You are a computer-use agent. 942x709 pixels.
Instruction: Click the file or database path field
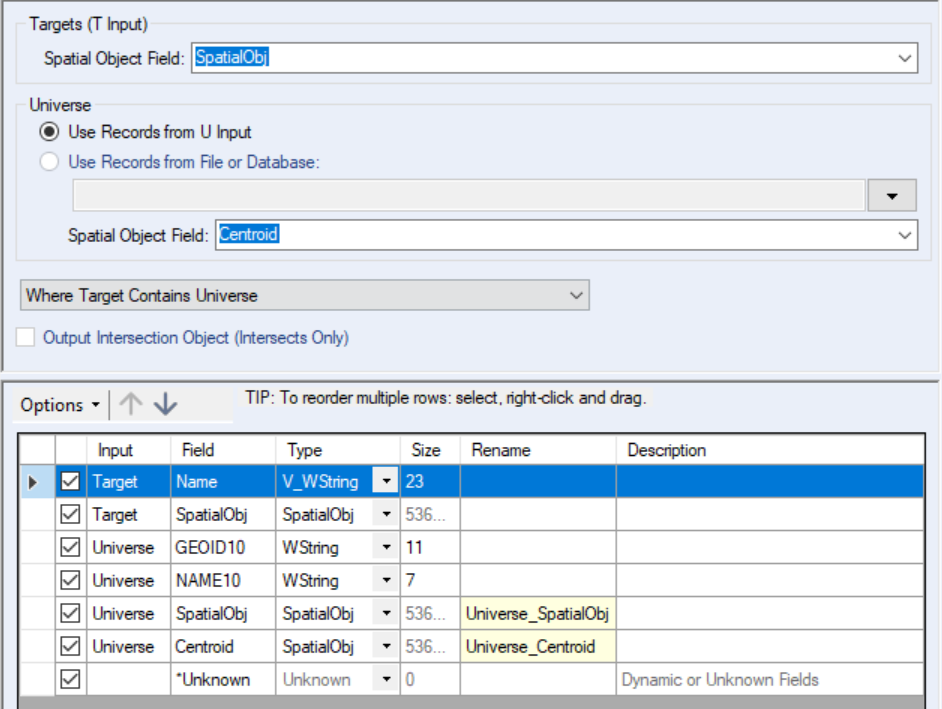469,195
